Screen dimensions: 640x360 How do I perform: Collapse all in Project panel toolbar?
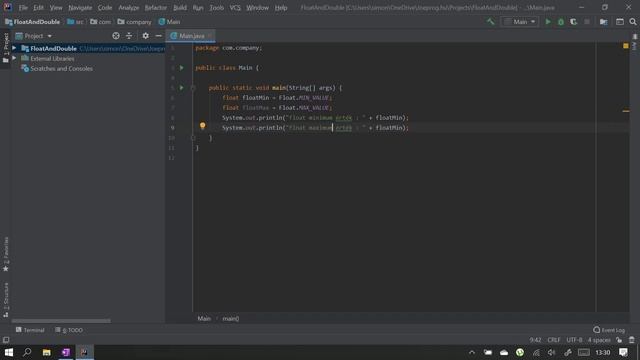(129, 36)
